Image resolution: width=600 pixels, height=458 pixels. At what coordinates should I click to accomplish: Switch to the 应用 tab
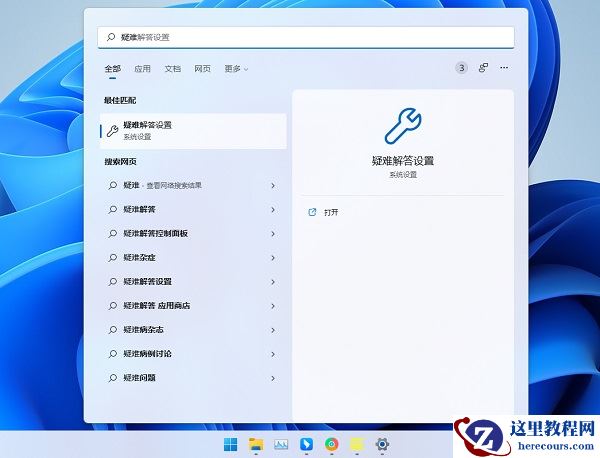click(142, 69)
